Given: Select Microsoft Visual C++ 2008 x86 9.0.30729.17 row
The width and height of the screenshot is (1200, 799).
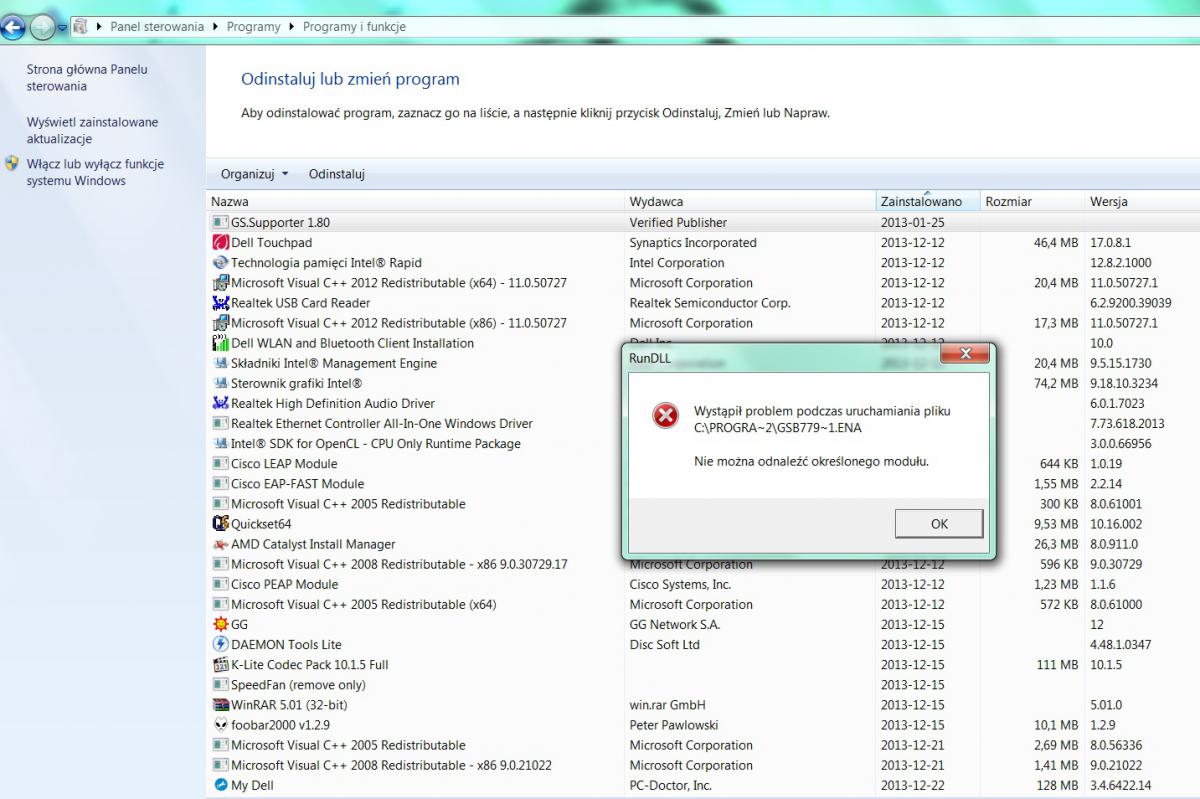Looking at the screenshot, I should pyautogui.click(x=703, y=564).
